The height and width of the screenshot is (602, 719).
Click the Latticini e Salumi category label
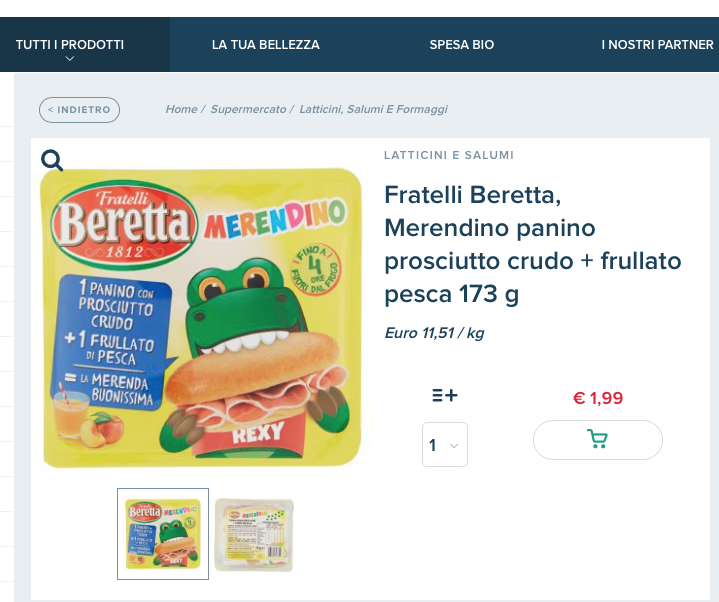click(x=449, y=155)
